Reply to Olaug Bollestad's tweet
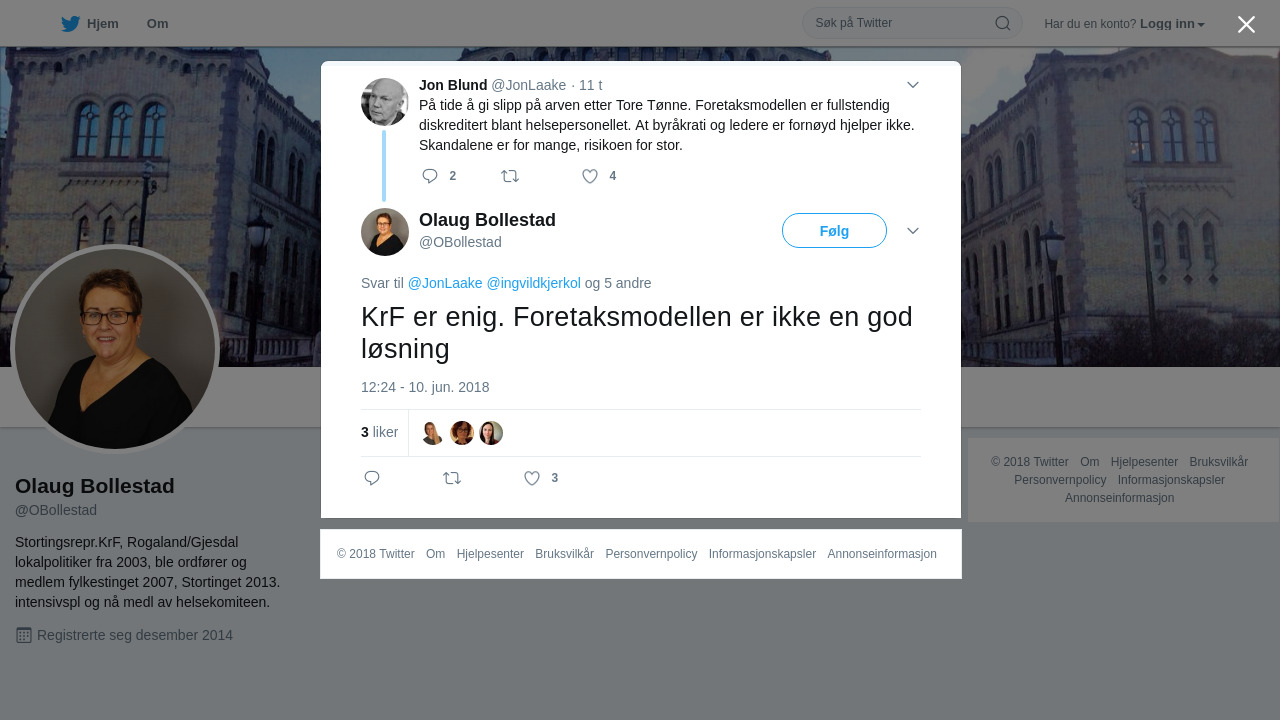1280x720 pixels. [372, 478]
